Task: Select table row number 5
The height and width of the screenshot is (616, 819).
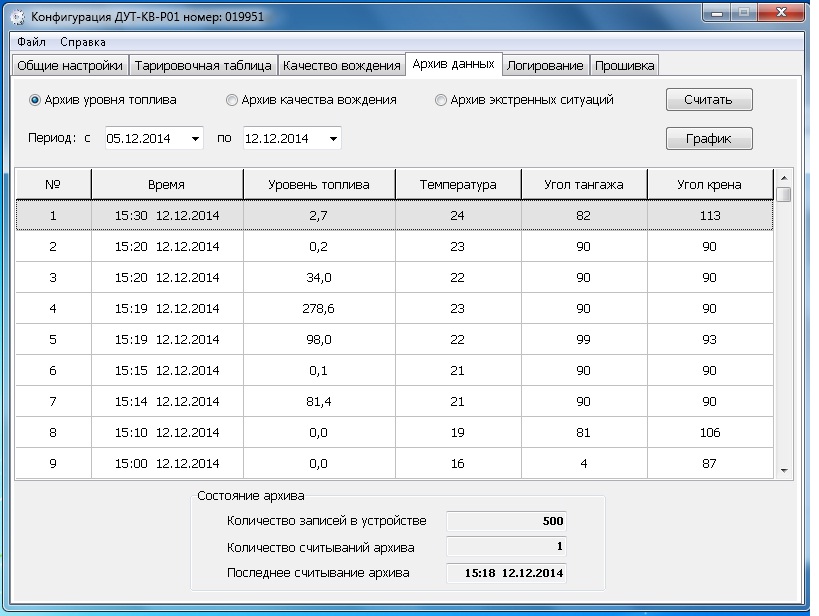Action: pos(394,339)
